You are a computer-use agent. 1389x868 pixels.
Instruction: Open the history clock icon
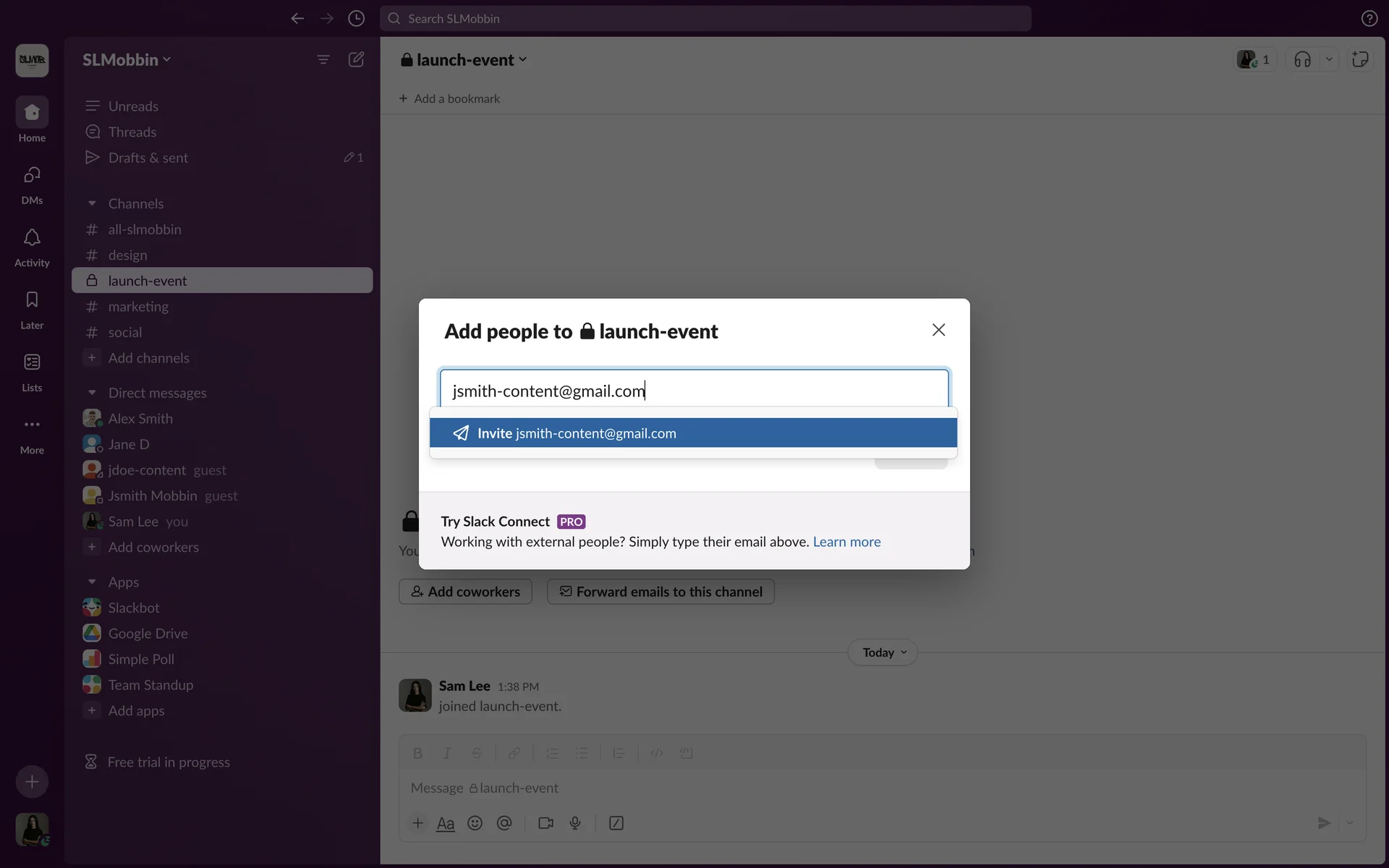pyautogui.click(x=356, y=19)
